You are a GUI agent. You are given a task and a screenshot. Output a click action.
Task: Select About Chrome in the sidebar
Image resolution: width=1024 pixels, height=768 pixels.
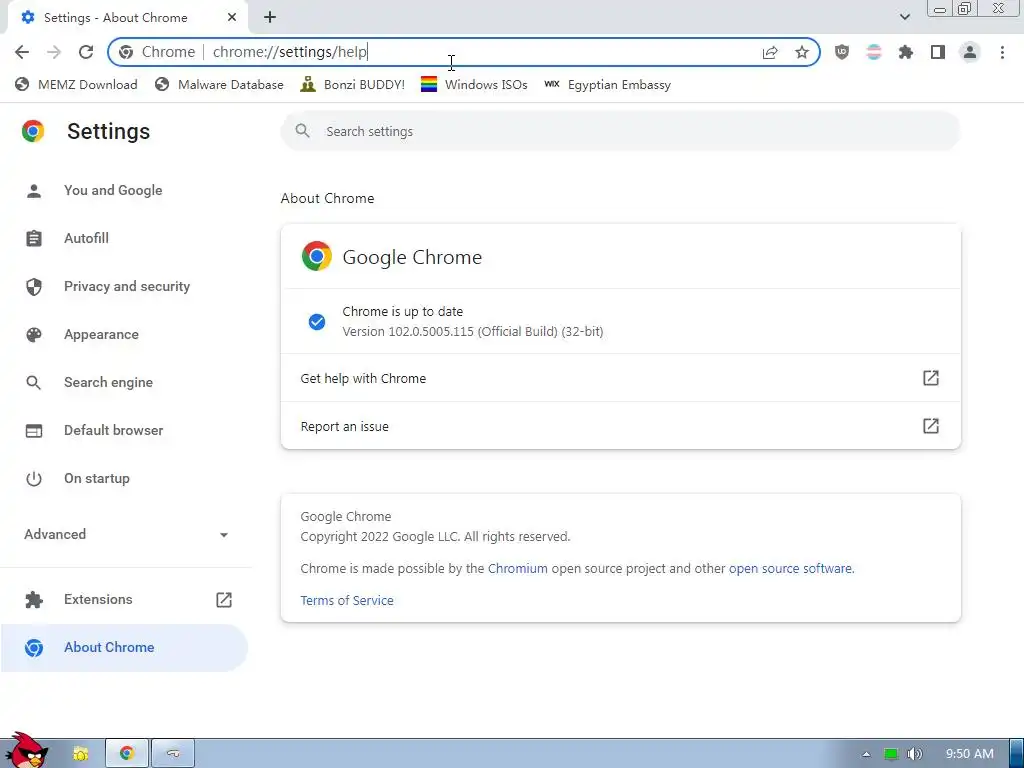coord(124,648)
